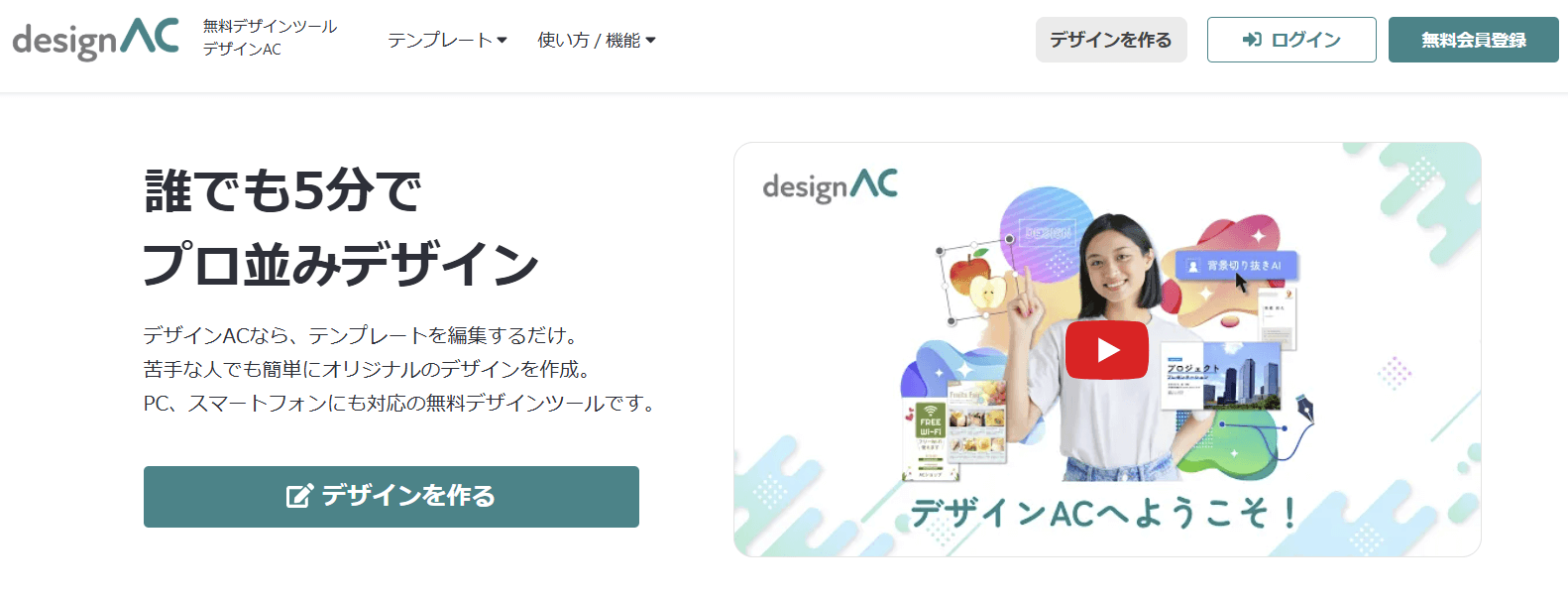
Task: Click the designAC logo in the header
Action: click(x=95, y=40)
